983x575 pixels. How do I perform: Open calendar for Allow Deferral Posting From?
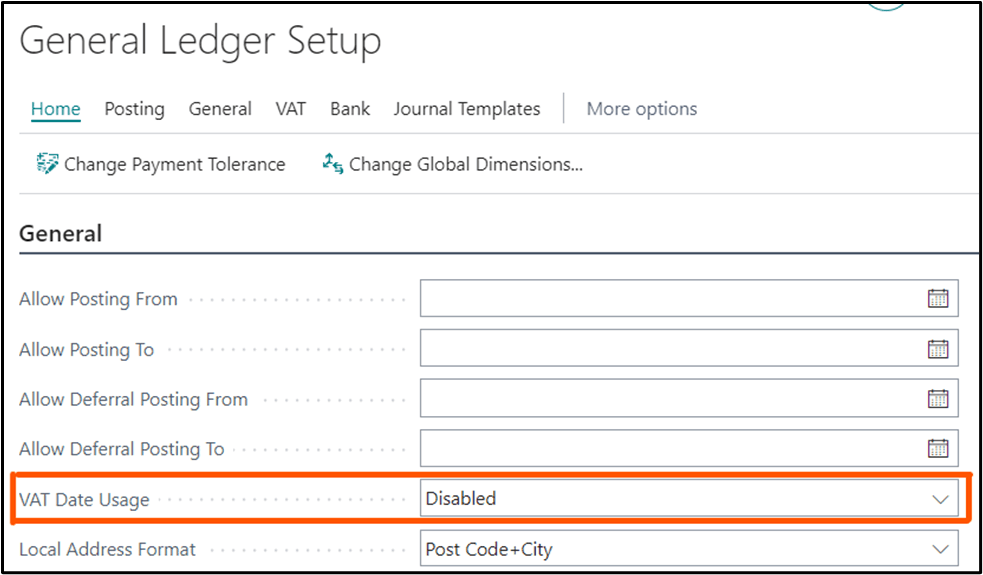(x=938, y=398)
